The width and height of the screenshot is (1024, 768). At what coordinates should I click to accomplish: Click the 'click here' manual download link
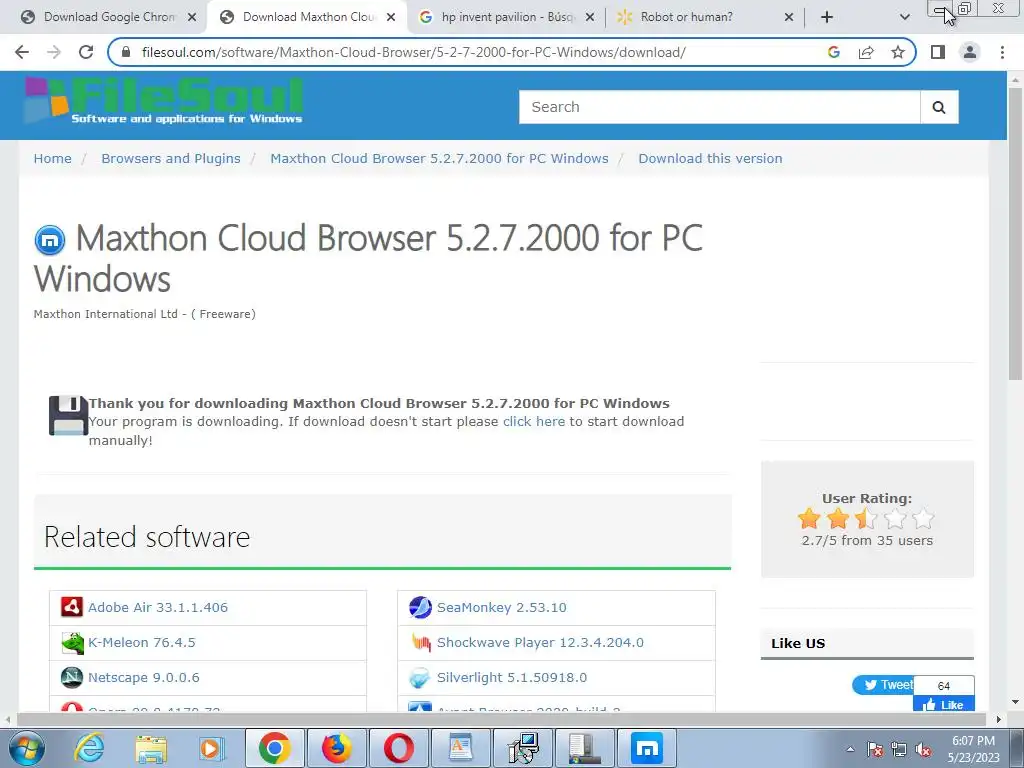tap(534, 422)
